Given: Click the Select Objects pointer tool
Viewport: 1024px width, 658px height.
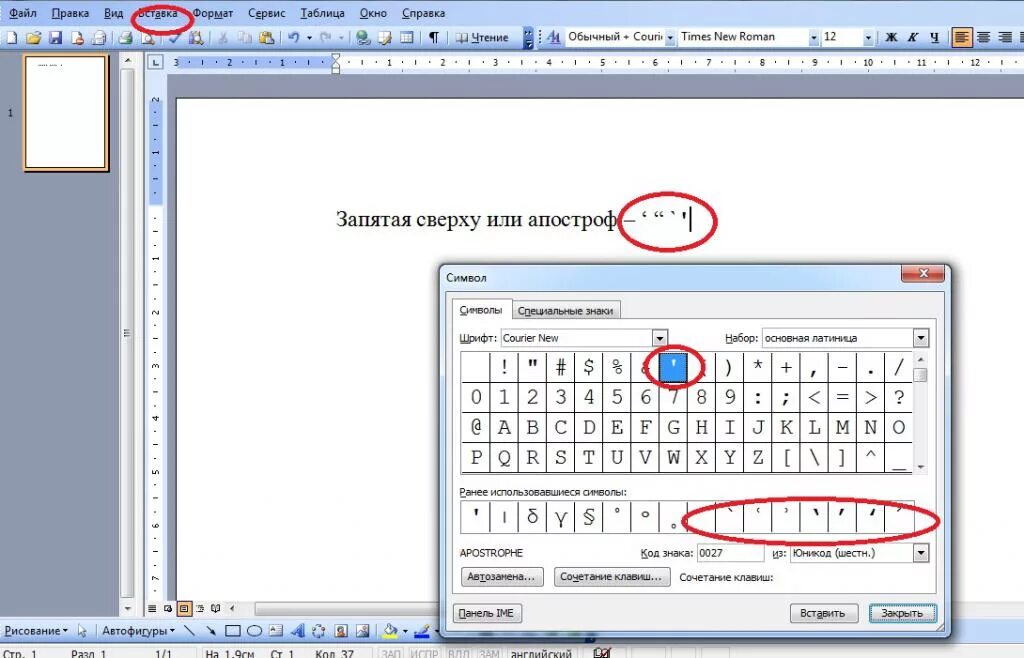Looking at the screenshot, I should (82, 631).
